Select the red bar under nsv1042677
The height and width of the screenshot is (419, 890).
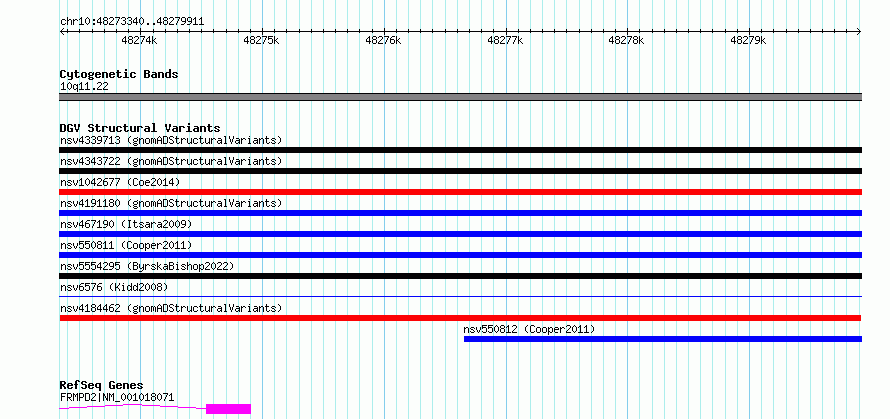tap(460, 192)
